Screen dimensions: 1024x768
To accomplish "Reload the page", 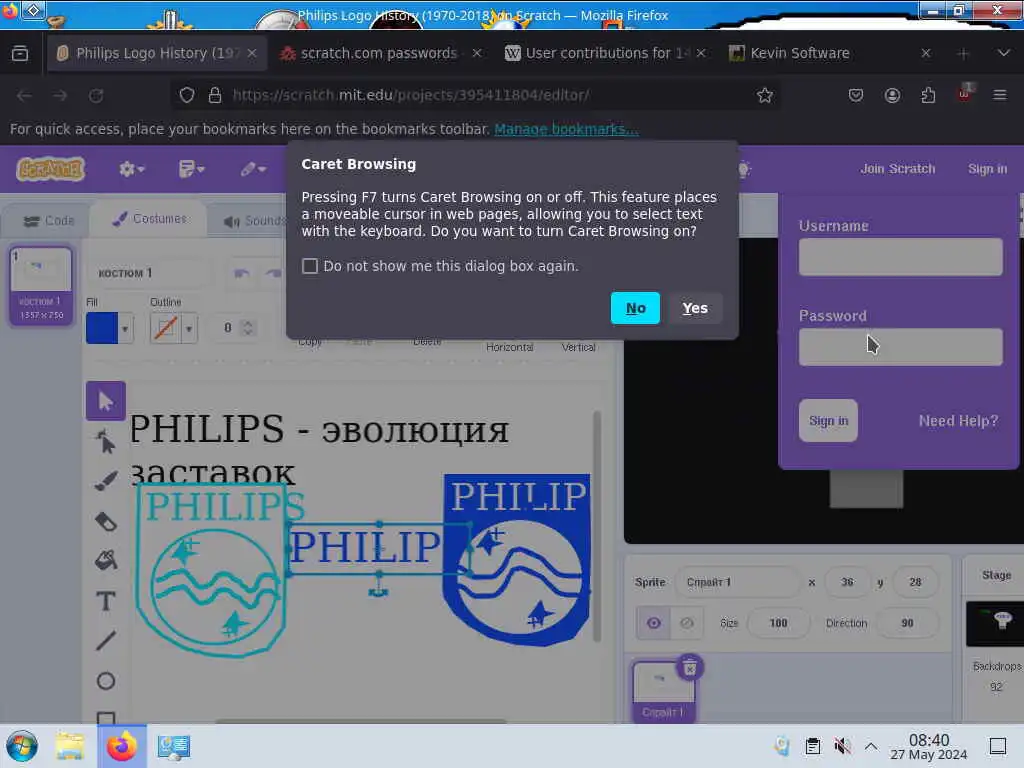I will coord(96,95).
